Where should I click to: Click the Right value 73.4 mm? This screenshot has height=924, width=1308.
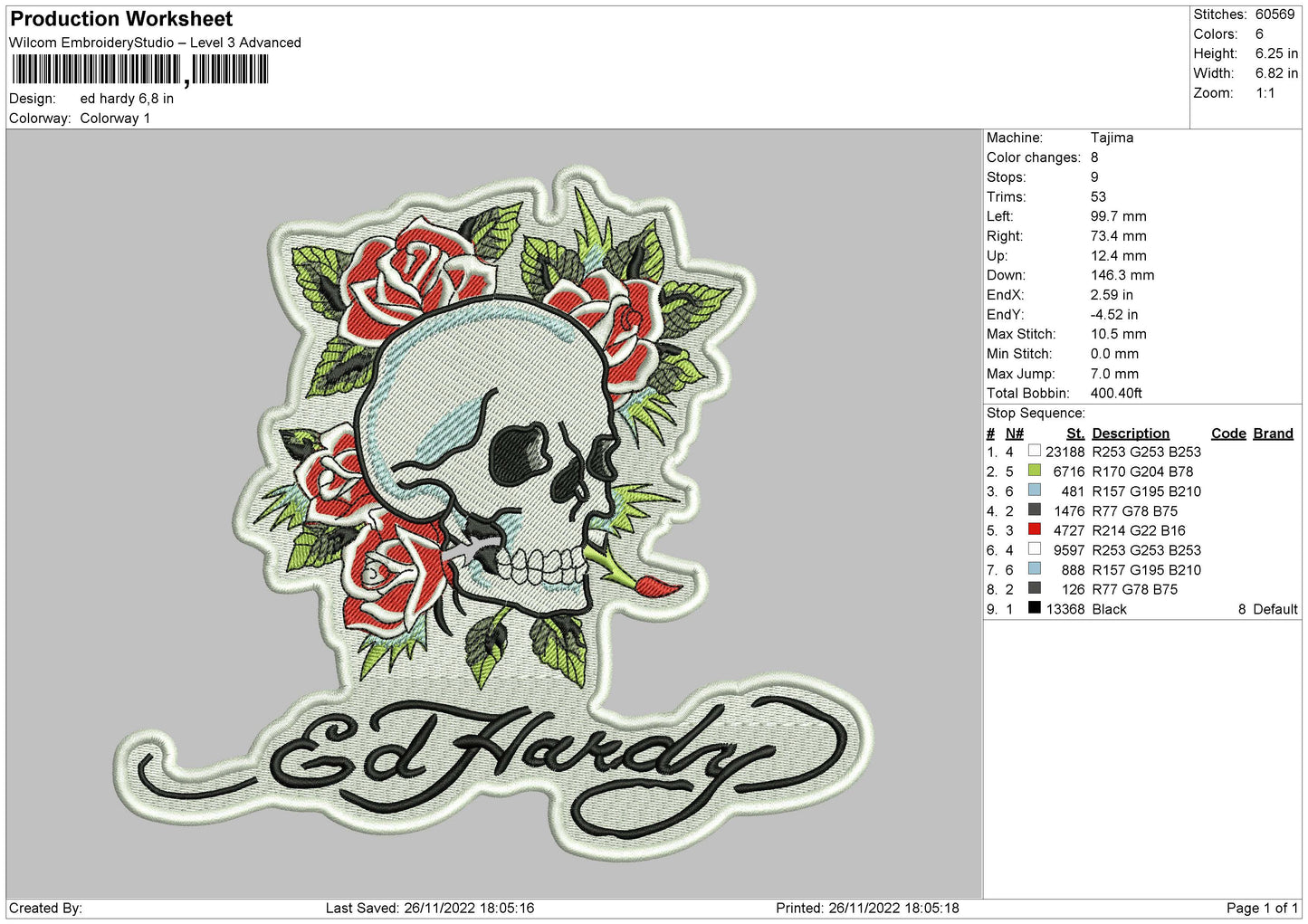point(1118,236)
